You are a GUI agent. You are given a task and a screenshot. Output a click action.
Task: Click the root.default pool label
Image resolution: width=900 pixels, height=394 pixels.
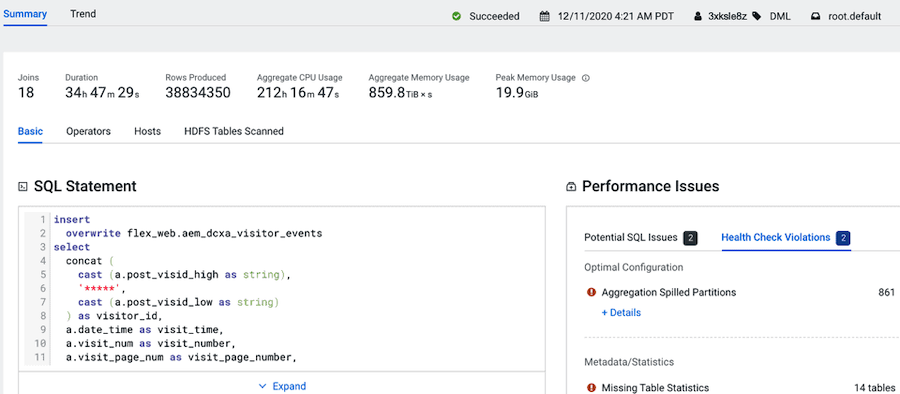(x=855, y=17)
